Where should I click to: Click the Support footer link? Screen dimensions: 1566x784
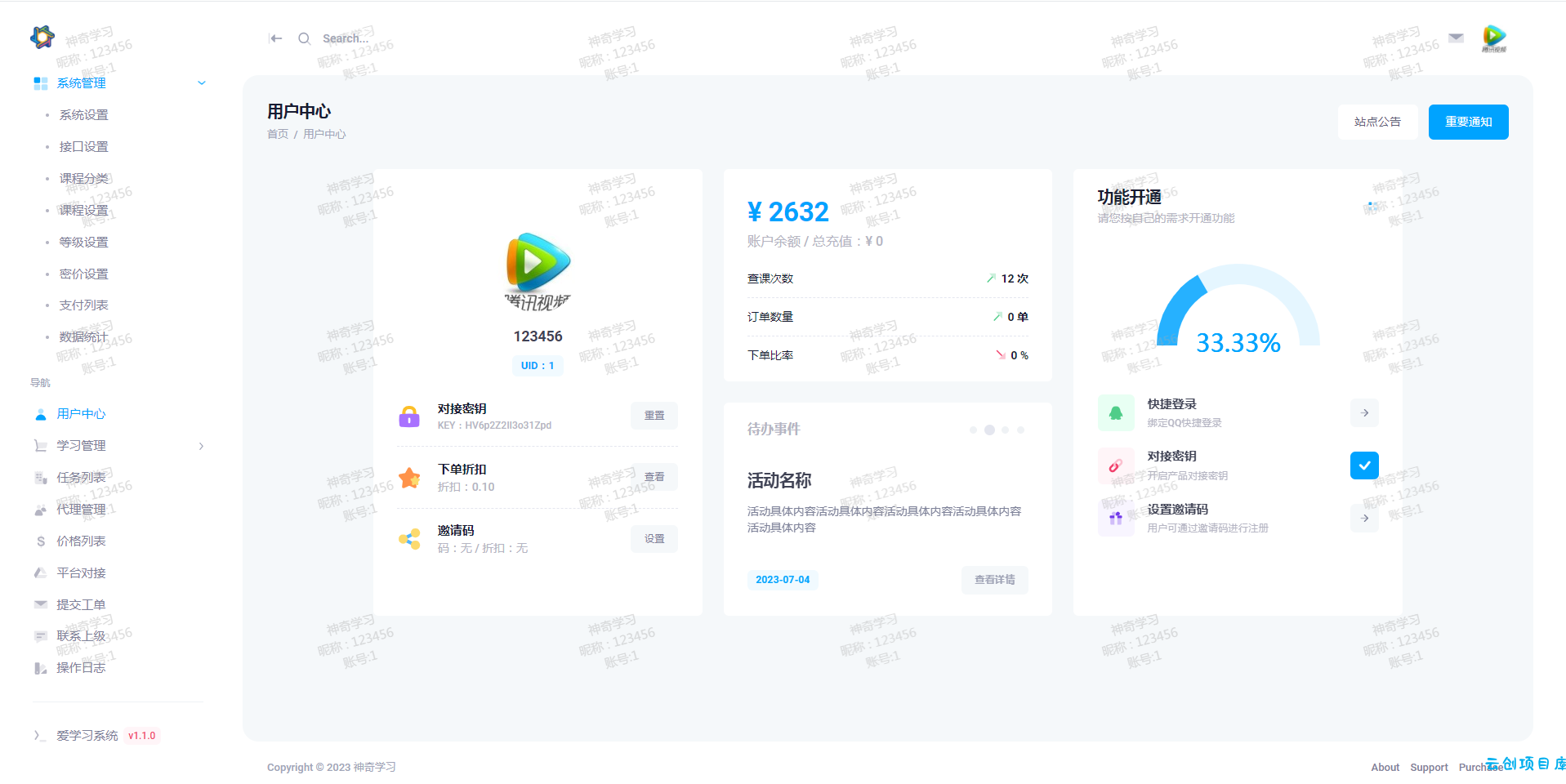coord(1429,768)
